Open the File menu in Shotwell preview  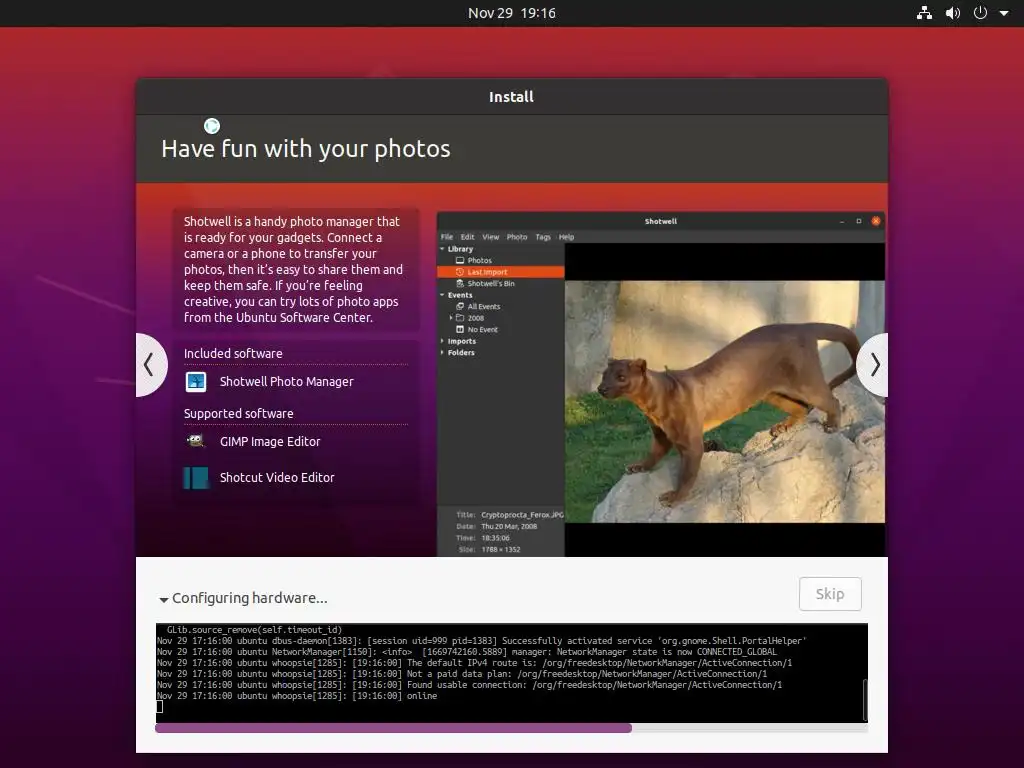tap(447, 237)
